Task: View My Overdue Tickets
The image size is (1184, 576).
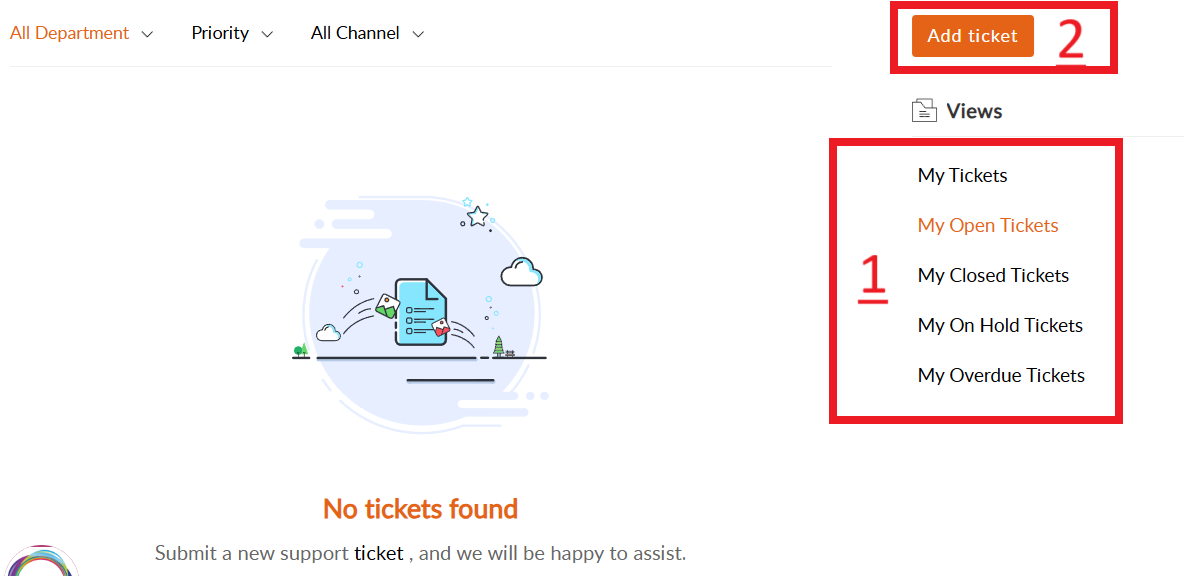Action: 1001,376
